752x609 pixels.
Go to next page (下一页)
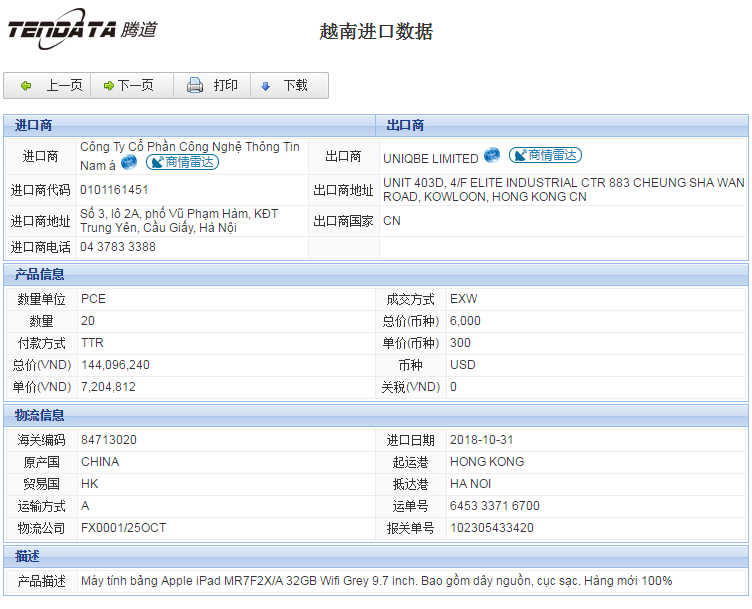click(x=132, y=86)
